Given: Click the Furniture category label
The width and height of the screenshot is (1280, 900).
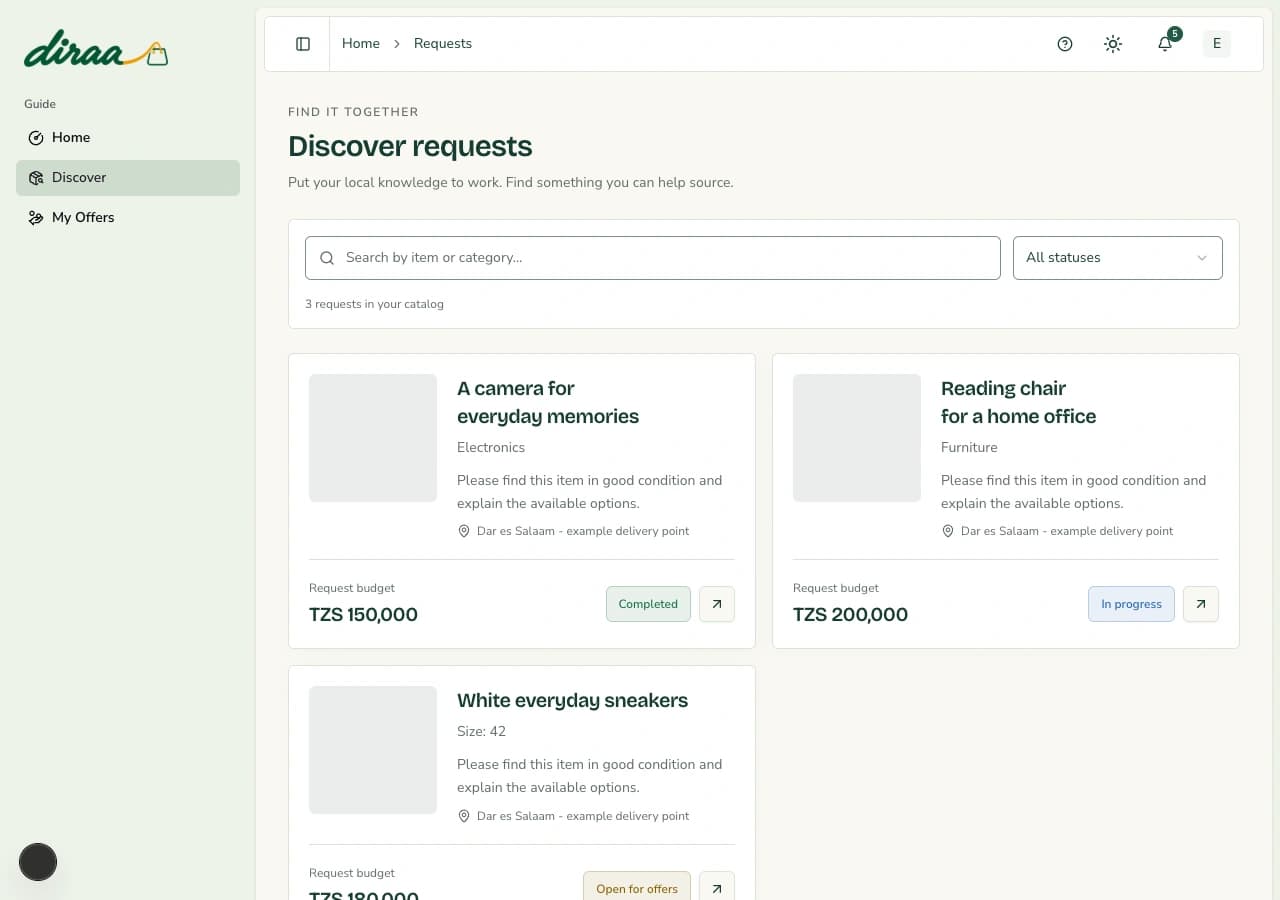Looking at the screenshot, I should point(969,448).
